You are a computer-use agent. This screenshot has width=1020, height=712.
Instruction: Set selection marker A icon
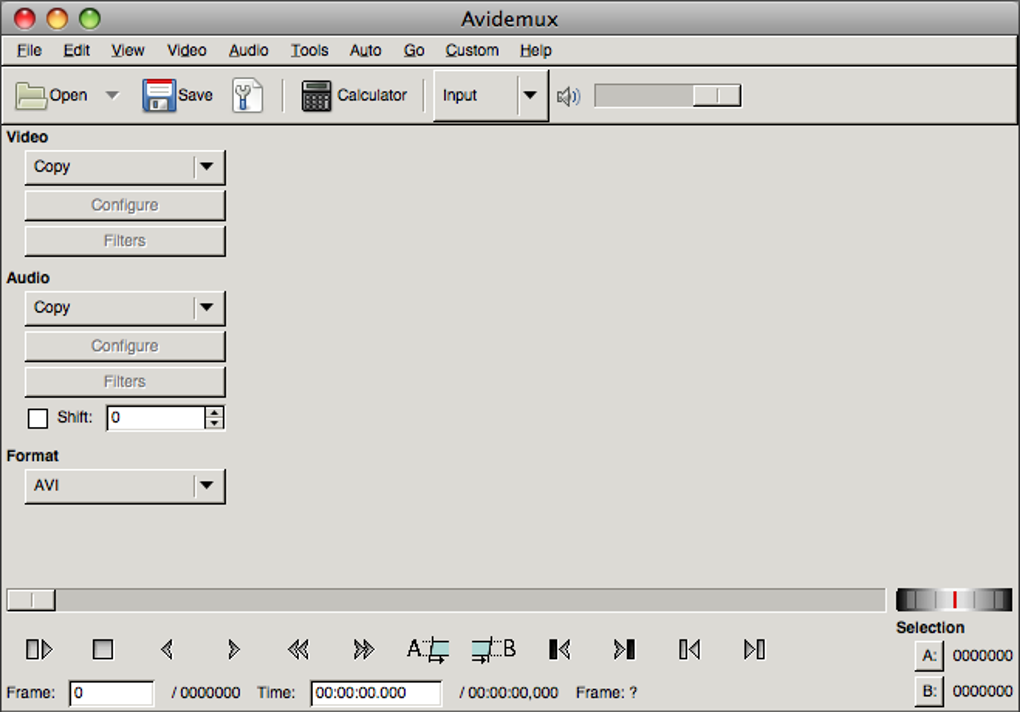[428, 649]
